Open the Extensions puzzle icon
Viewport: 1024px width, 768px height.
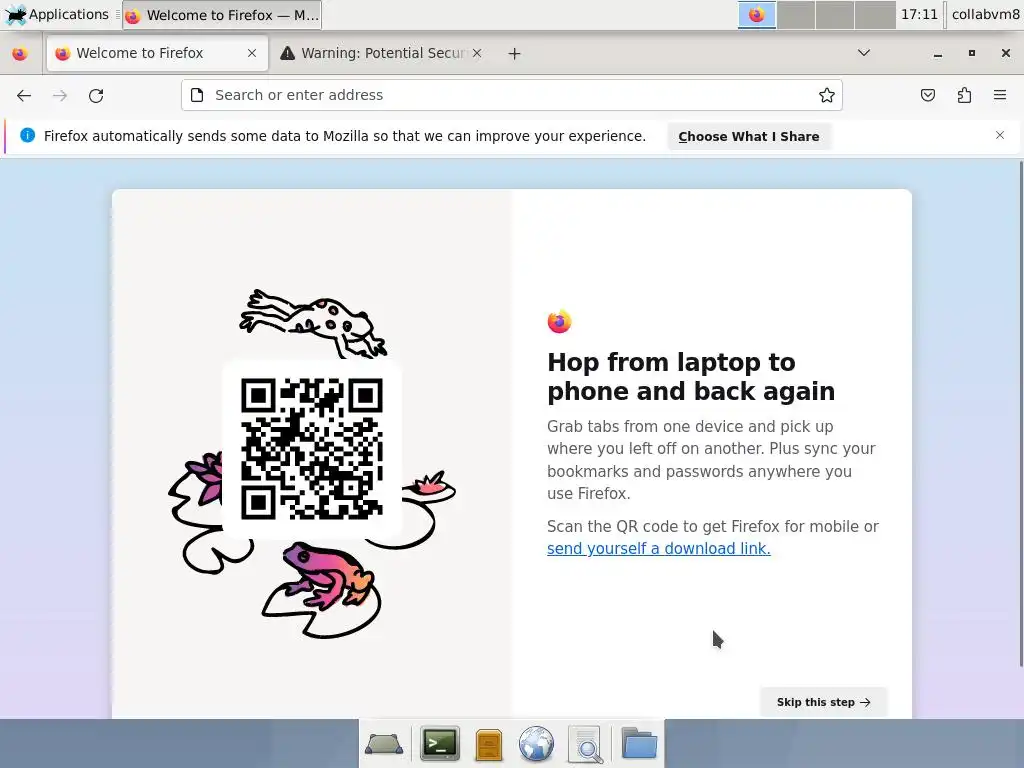[x=964, y=95]
